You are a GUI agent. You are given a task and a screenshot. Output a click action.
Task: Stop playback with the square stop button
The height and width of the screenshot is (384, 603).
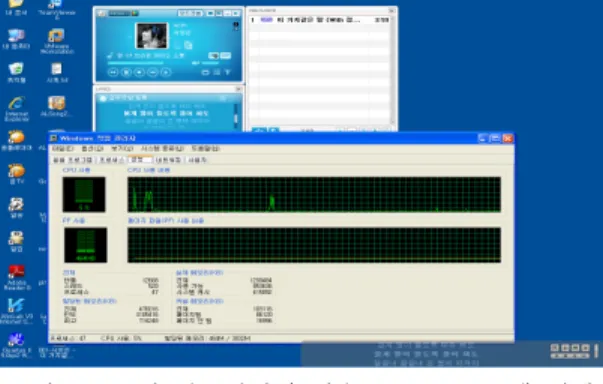tap(126, 72)
